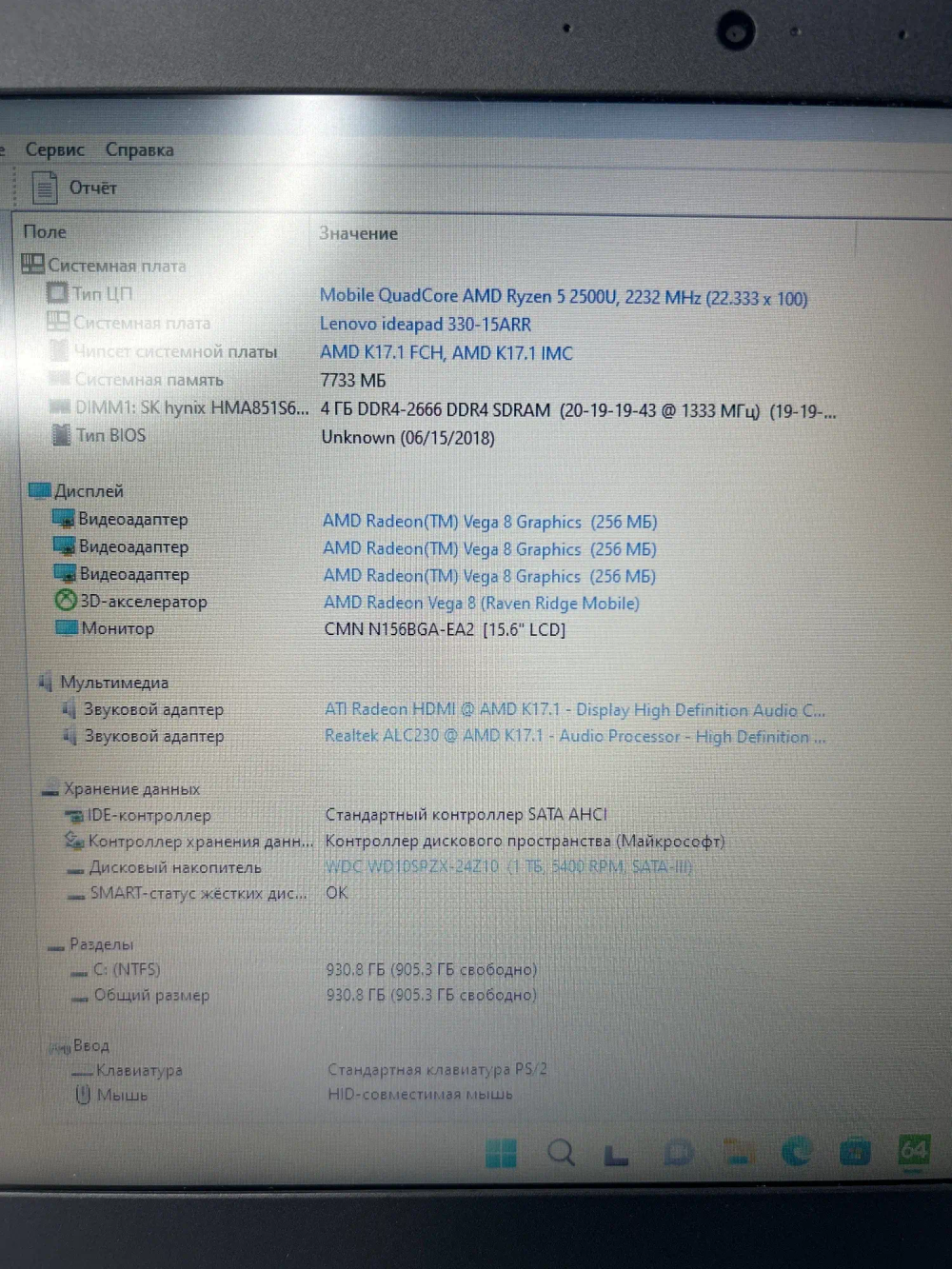This screenshot has width=952, height=1269.
Task: Open Microsoft Edge from the taskbar
Action: (797, 1152)
